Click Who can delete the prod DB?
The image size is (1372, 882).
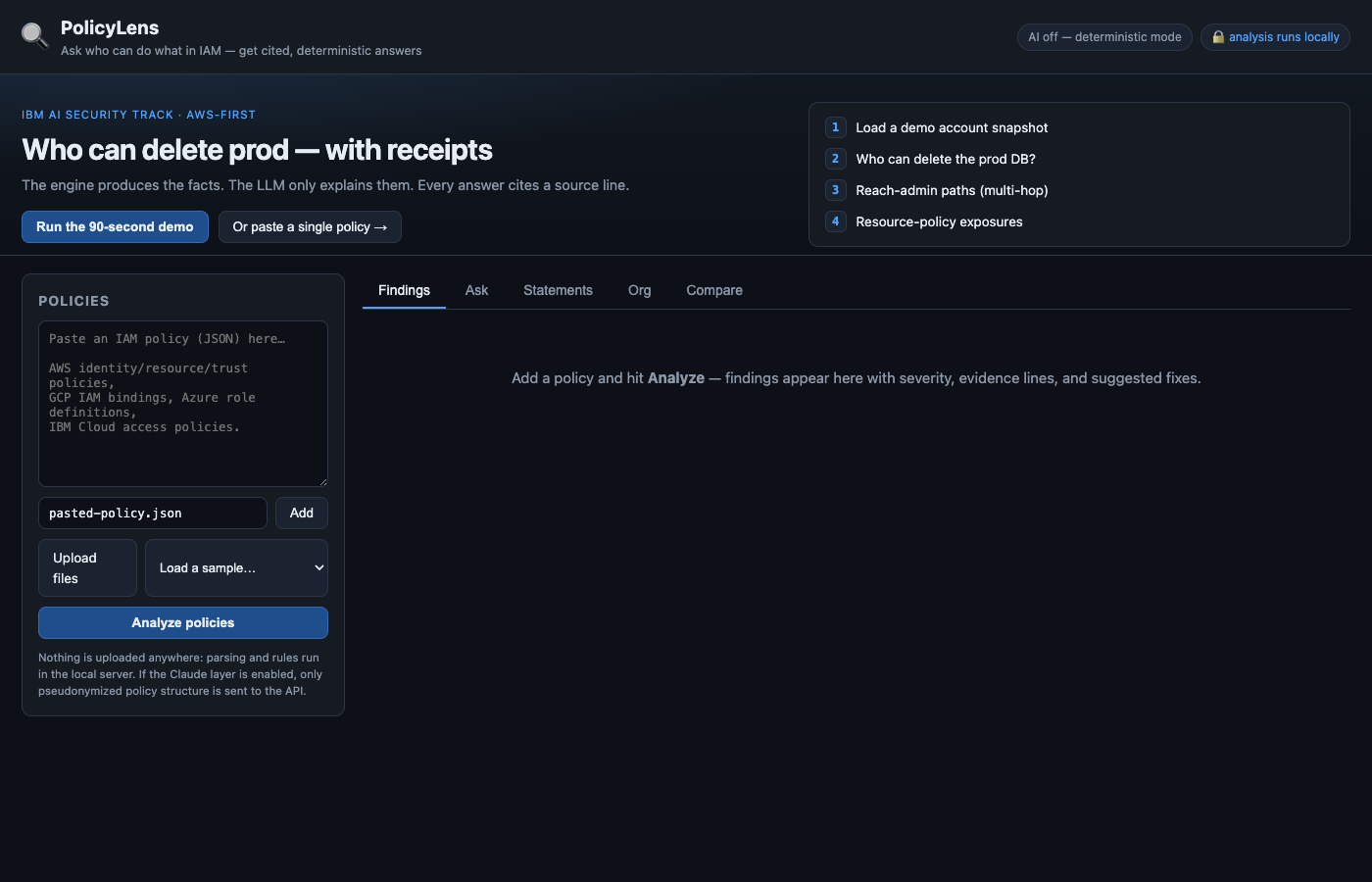946,159
